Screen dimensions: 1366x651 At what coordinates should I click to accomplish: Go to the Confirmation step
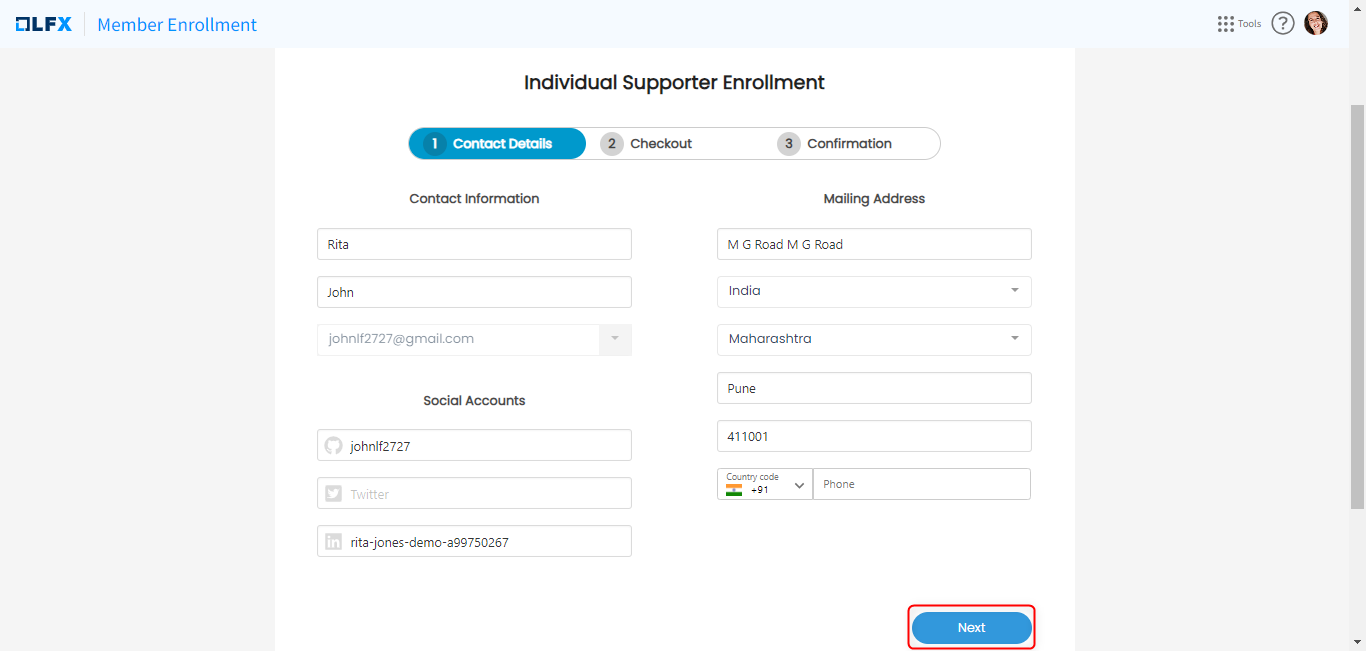[x=848, y=144]
